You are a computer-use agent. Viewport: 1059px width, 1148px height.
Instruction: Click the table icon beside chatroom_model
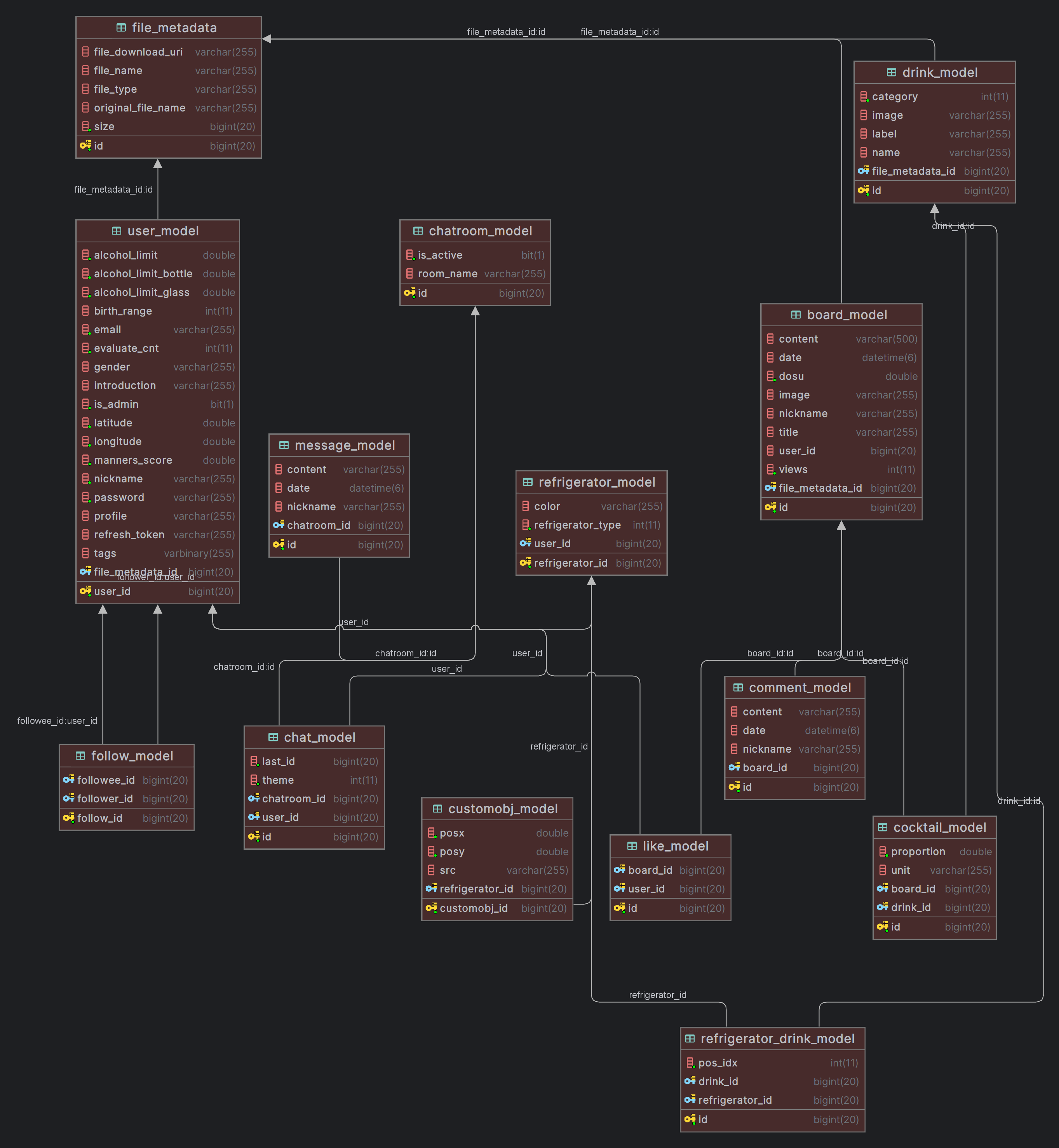coord(418,231)
